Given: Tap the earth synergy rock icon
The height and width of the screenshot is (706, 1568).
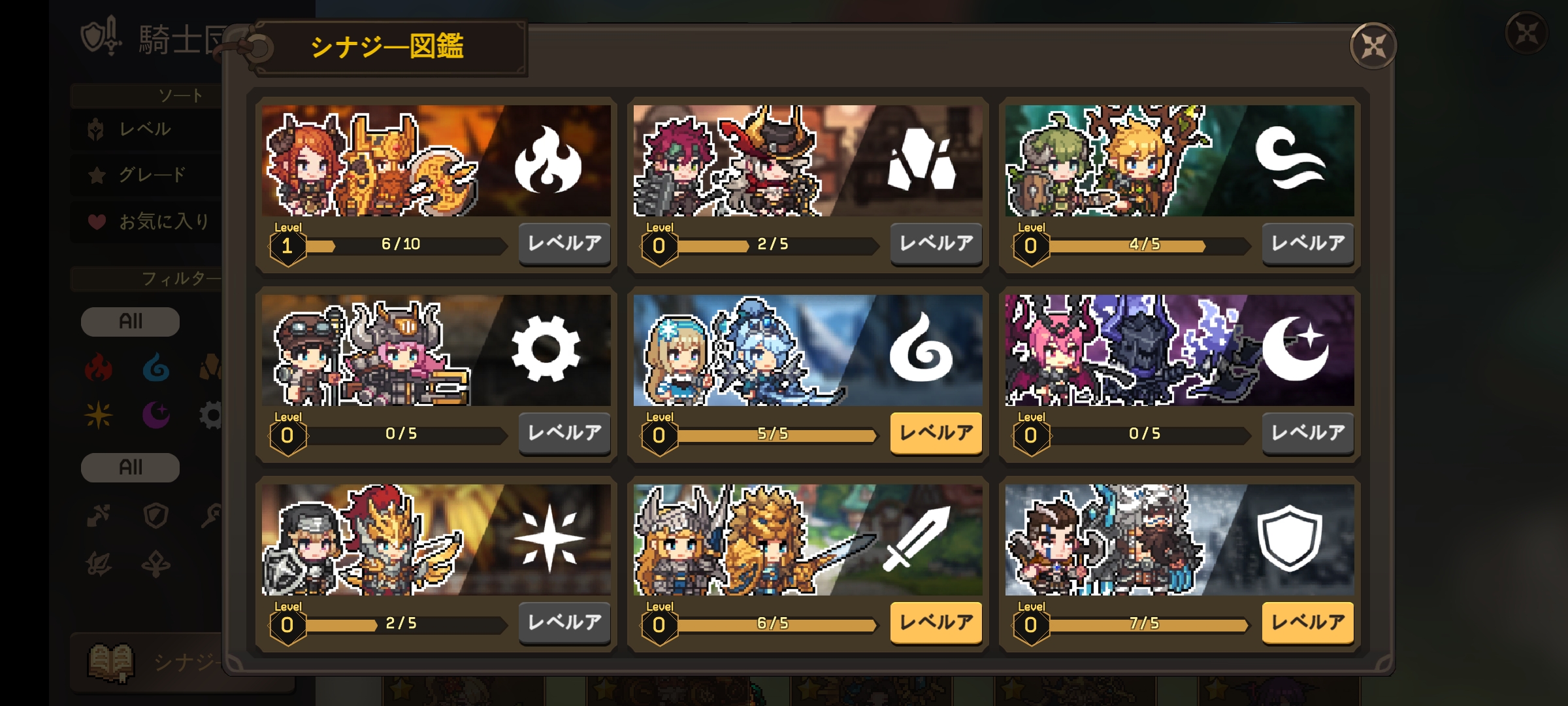Looking at the screenshot, I should 921,159.
